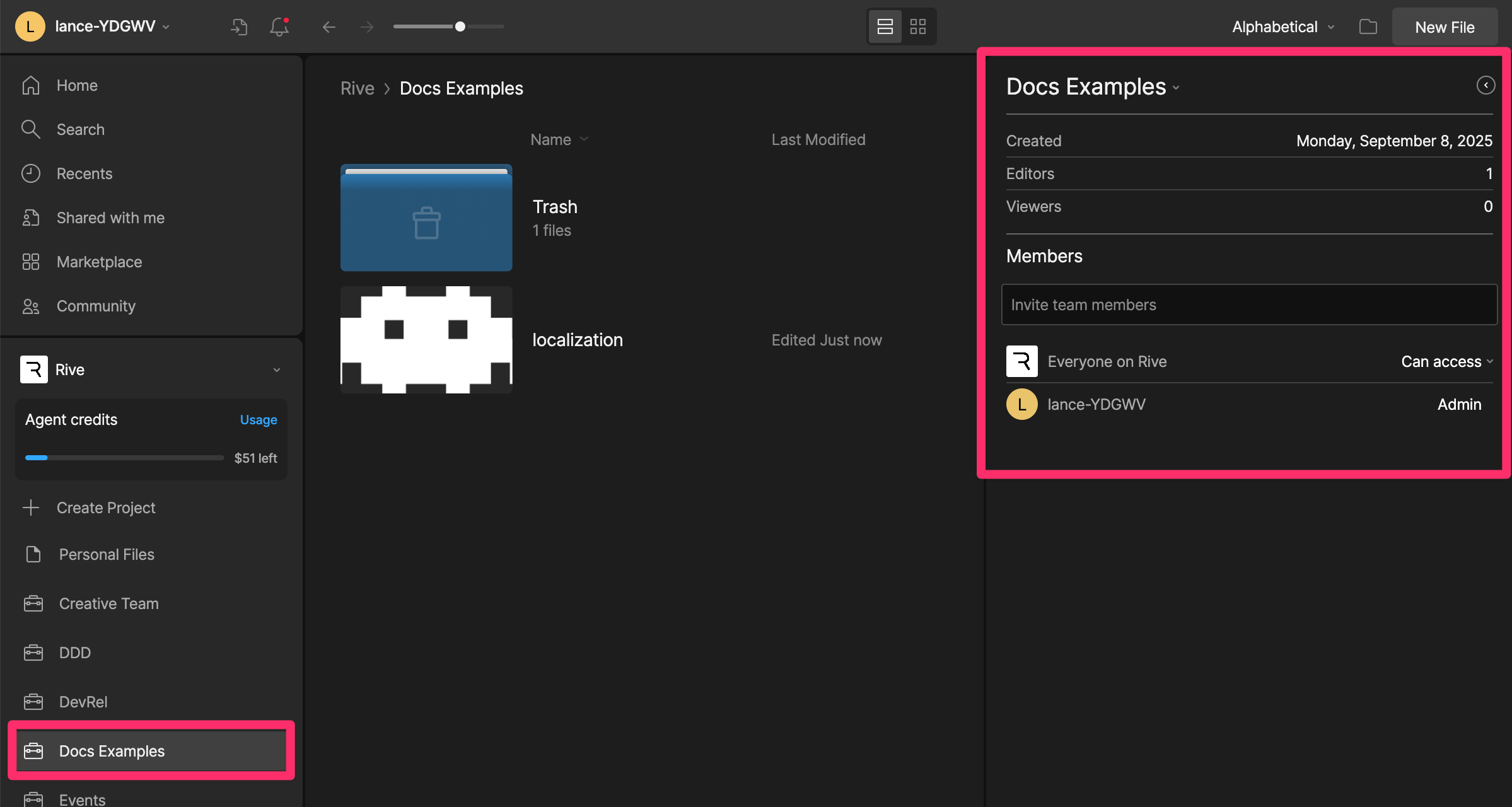Select the Docs Examples project in sidebar
The image size is (1512, 807).
coord(151,751)
